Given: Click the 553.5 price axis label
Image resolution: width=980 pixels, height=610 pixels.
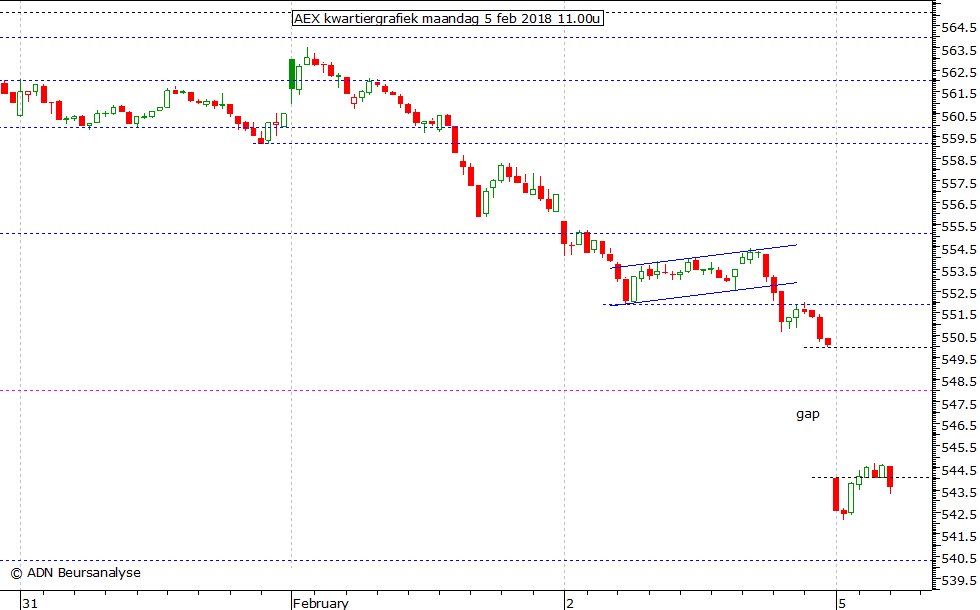Looking at the screenshot, I should 959,272.
